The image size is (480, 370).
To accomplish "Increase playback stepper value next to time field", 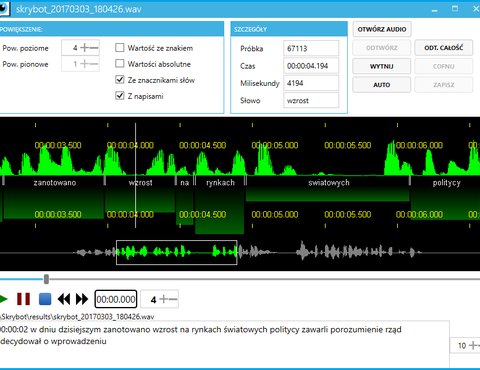I will click(163, 299).
